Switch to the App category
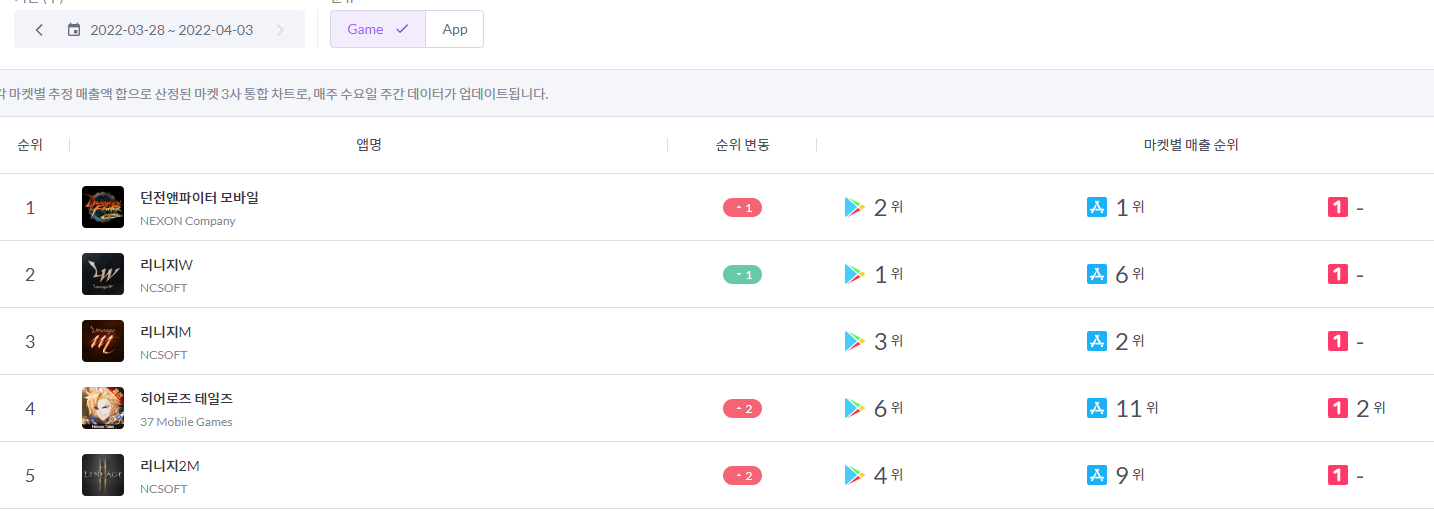The width and height of the screenshot is (1434, 513). click(x=455, y=29)
